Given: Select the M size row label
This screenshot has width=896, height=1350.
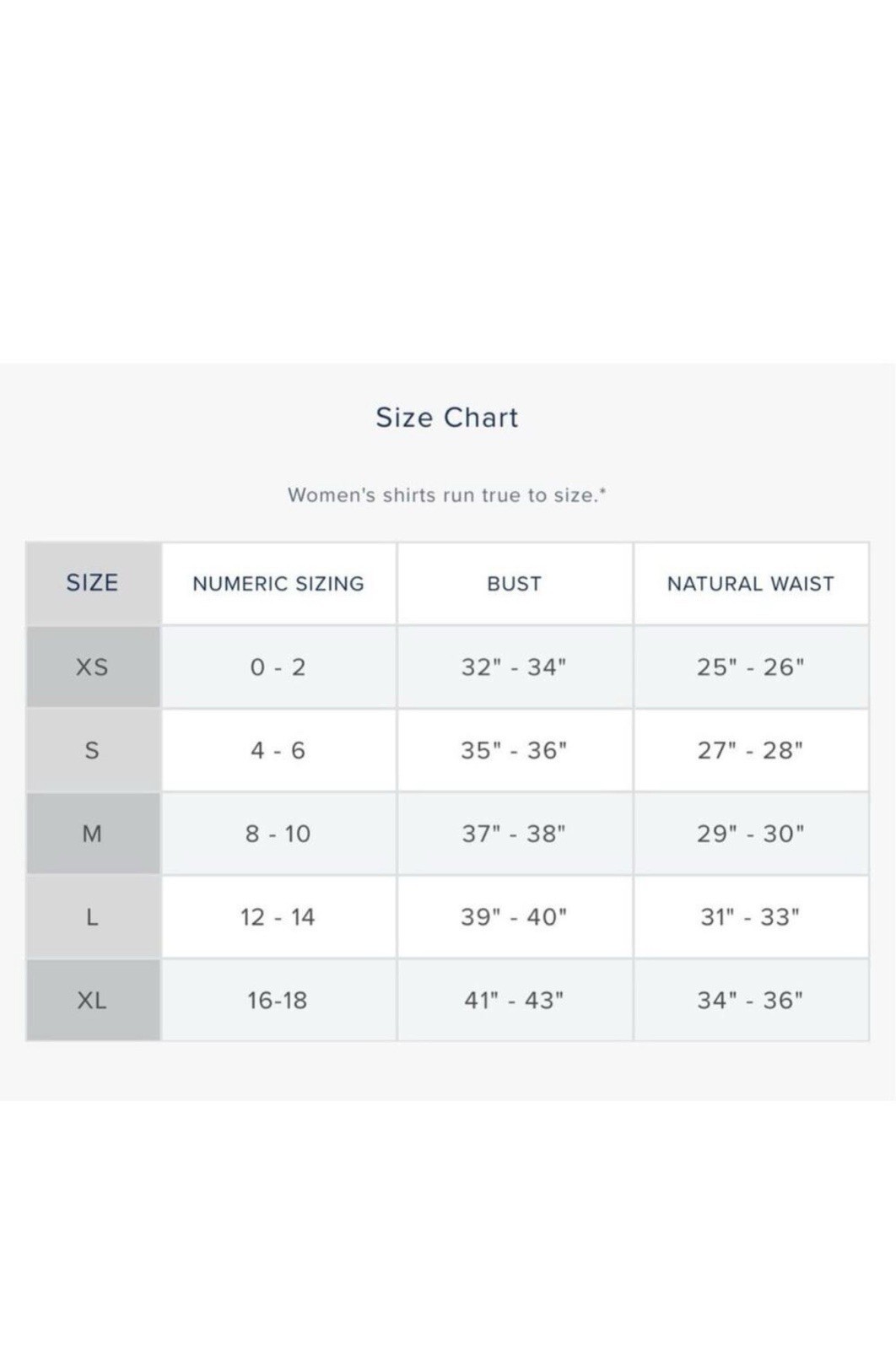Looking at the screenshot, I should [x=93, y=834].
